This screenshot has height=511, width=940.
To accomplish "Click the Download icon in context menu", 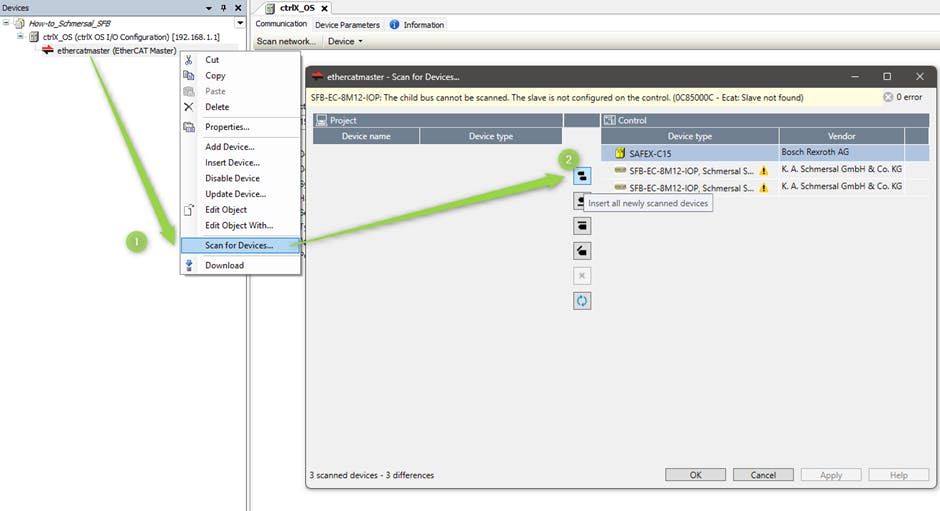I will pyautogui.click(x=189, y=265).
